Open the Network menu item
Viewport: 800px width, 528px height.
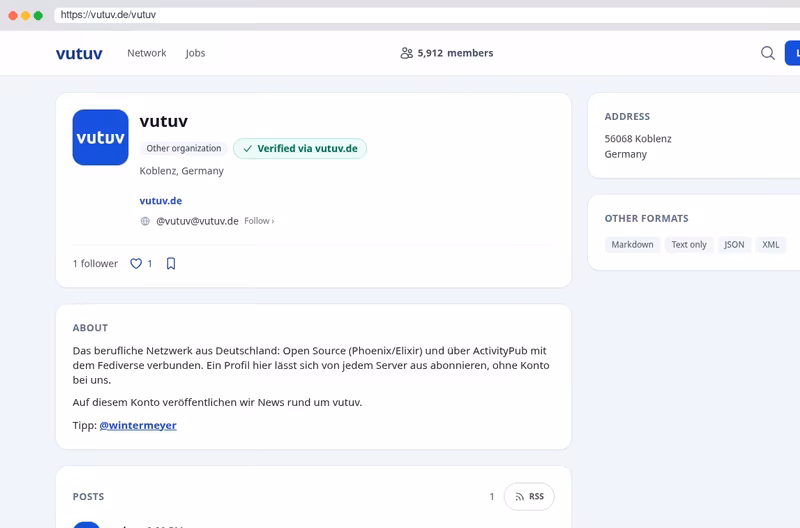click(x=147, y=53)
